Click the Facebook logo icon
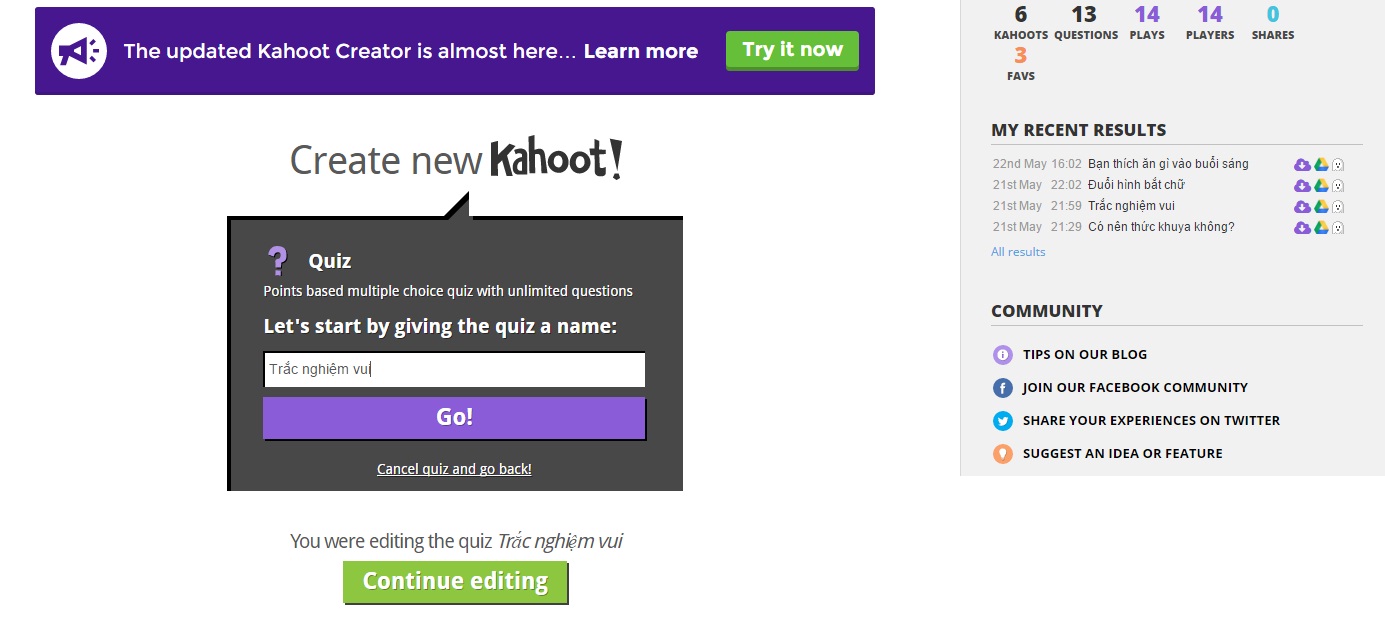Image resolution: width=1385 pixels, height=624 pixels. tap(1003, 388)
